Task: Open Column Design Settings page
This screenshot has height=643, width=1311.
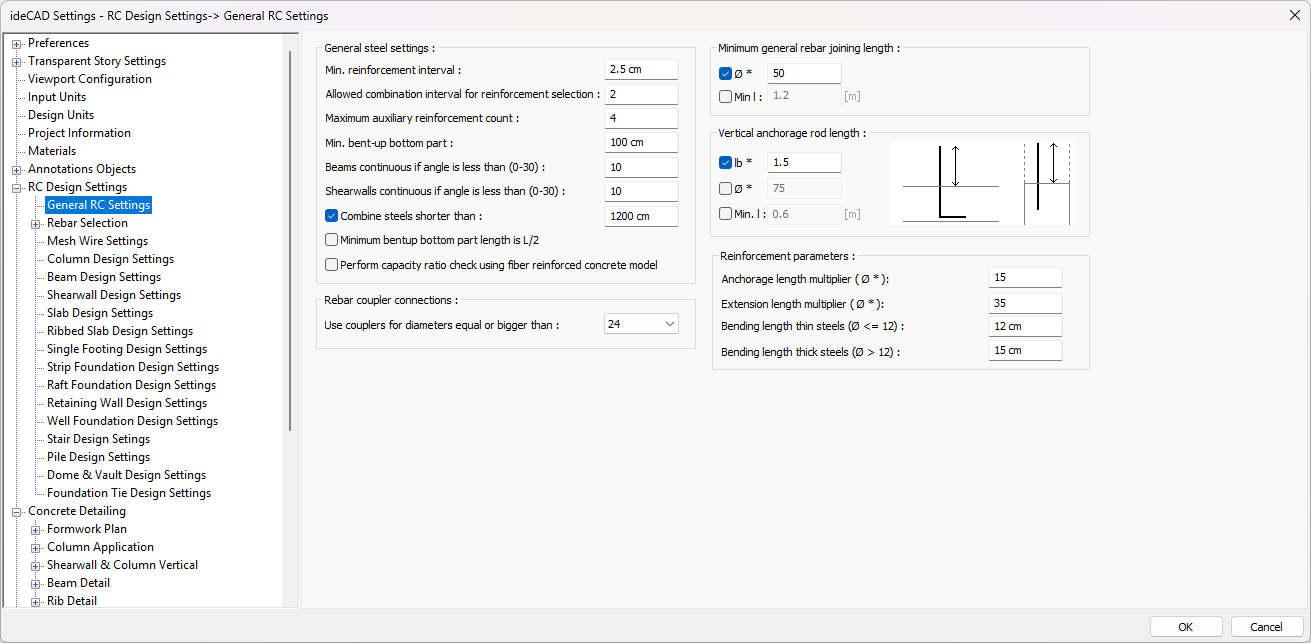Action: click(x=110, y=259)
